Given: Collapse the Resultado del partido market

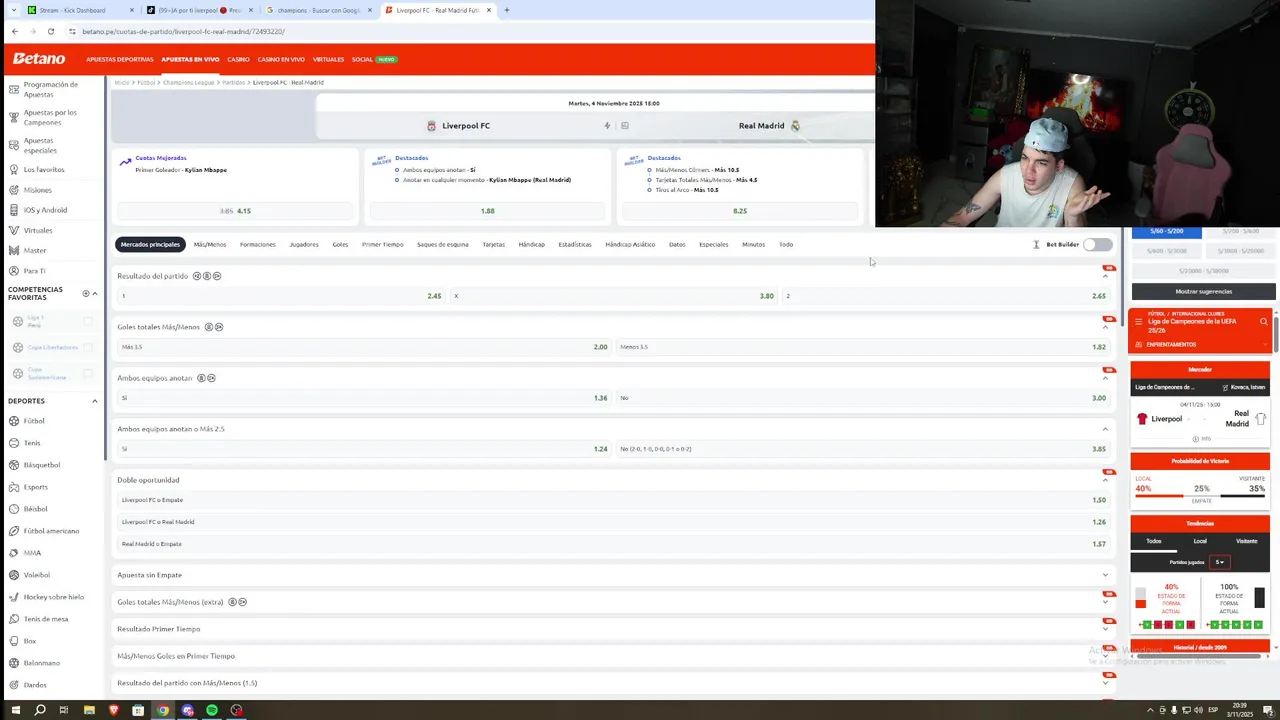Looking at the screenshot, I should [1105, 276].
